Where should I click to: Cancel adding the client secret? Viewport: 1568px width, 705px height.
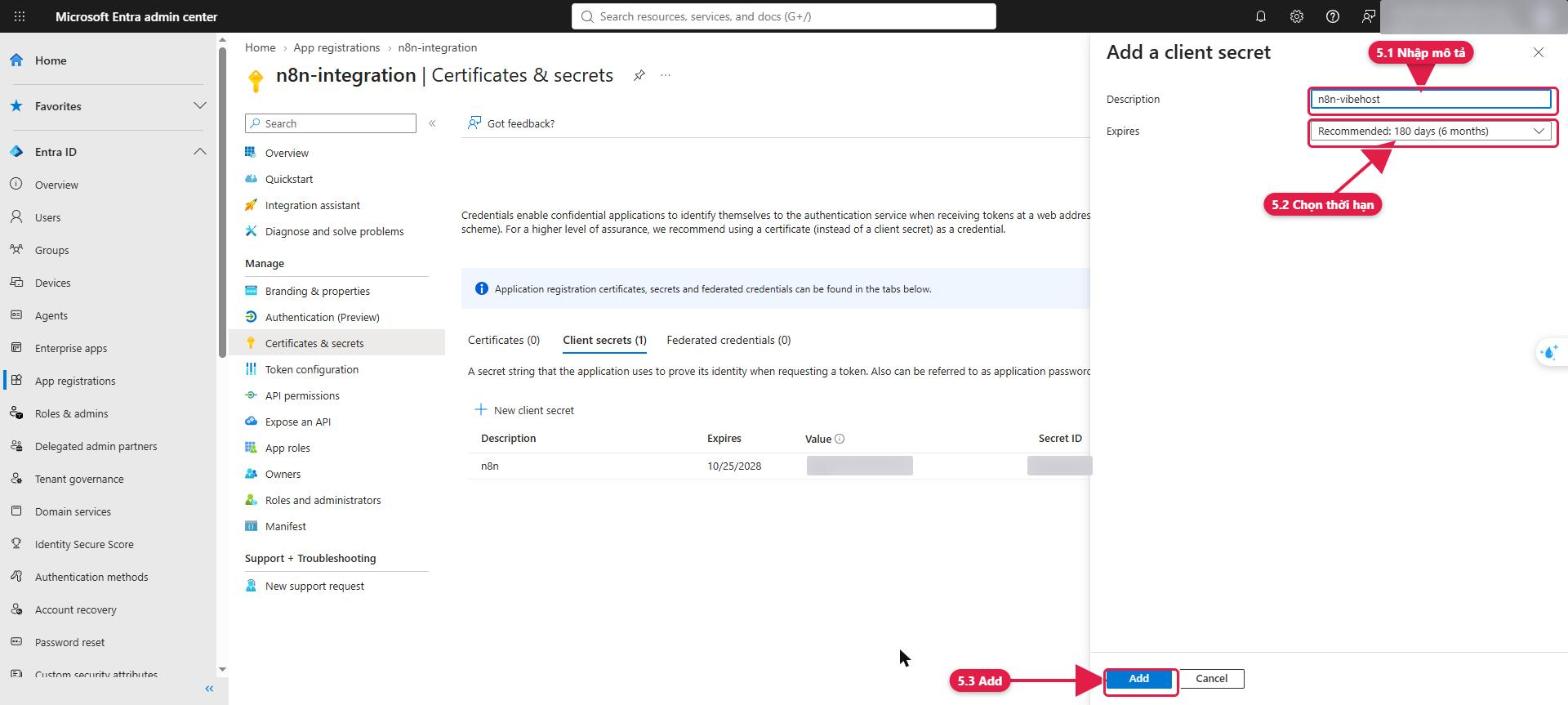coord(1211,679)
